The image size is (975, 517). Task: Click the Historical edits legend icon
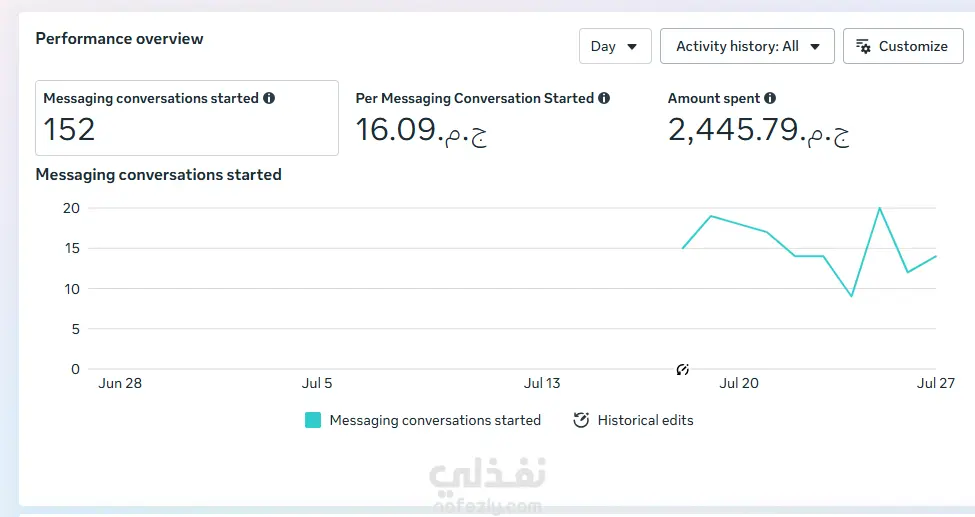click(581, 420)
